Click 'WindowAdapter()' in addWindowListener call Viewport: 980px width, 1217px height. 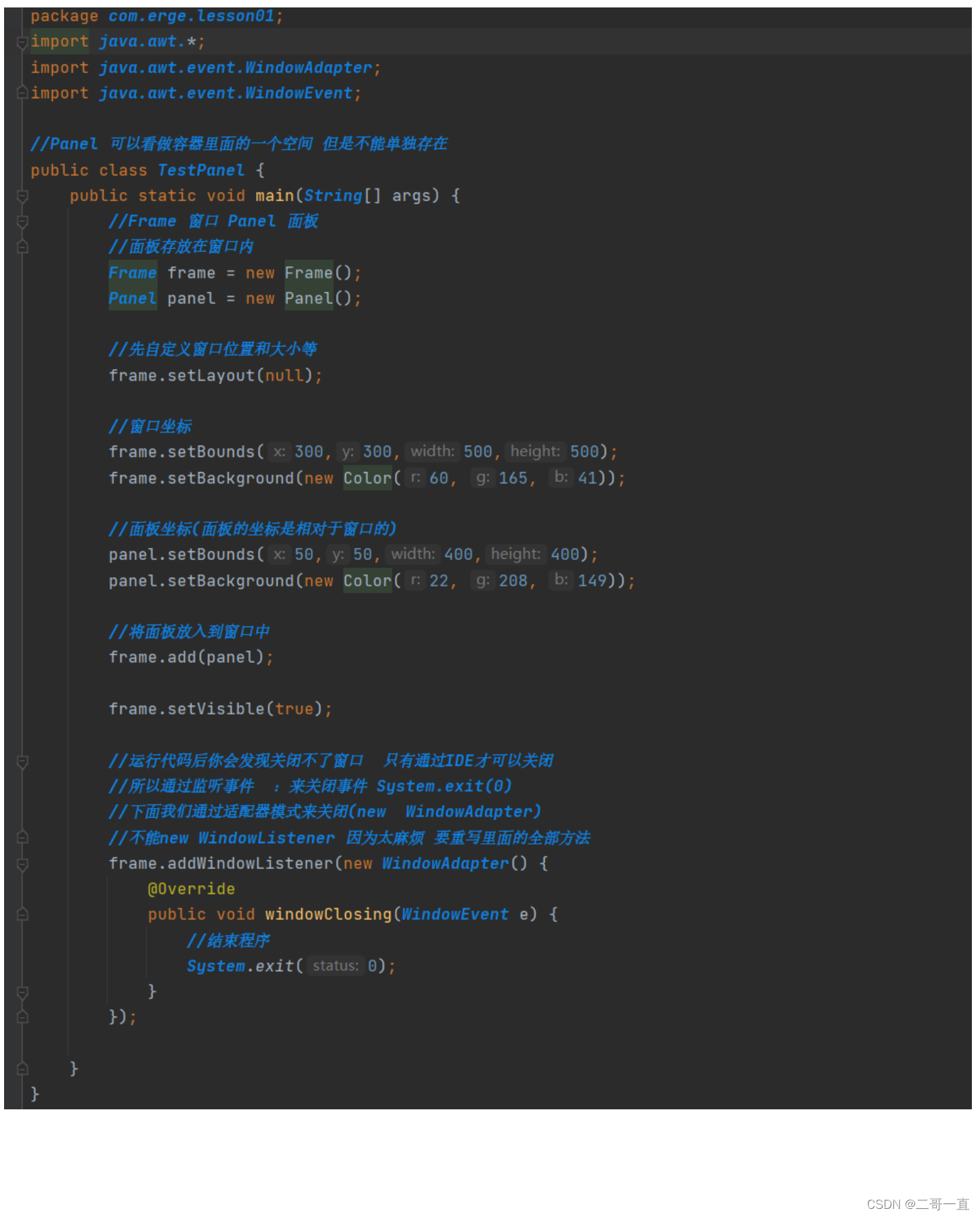pyautogui.click(x=454, y=863)
